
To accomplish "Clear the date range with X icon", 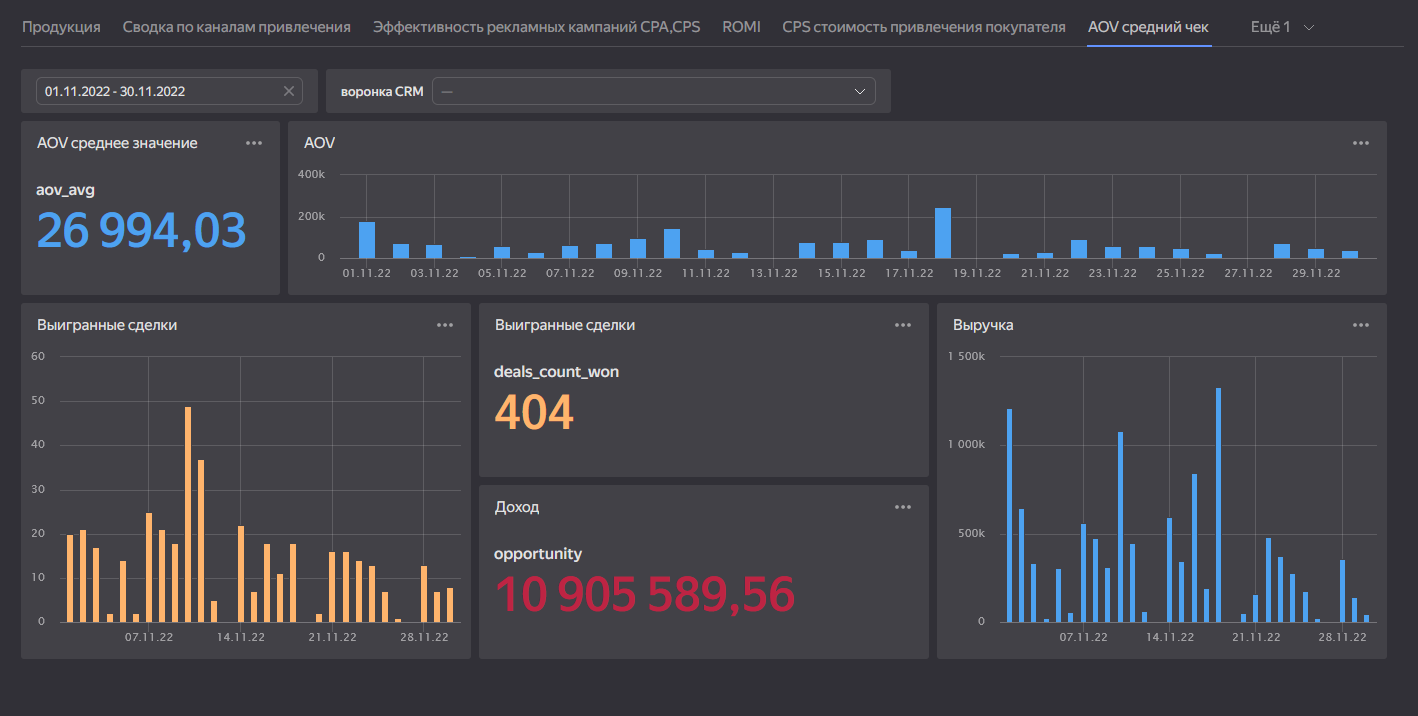I will coord(289,91).
